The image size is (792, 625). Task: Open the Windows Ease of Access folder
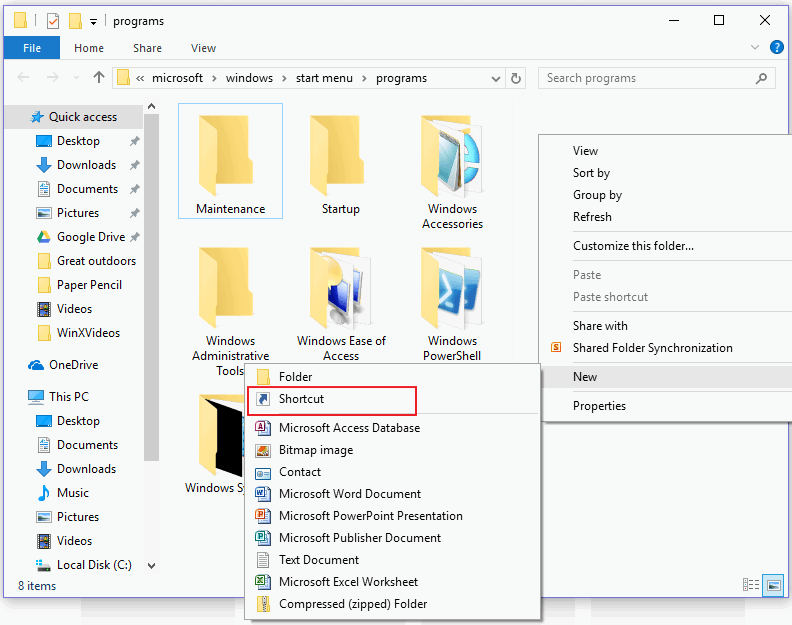point(341,303)
